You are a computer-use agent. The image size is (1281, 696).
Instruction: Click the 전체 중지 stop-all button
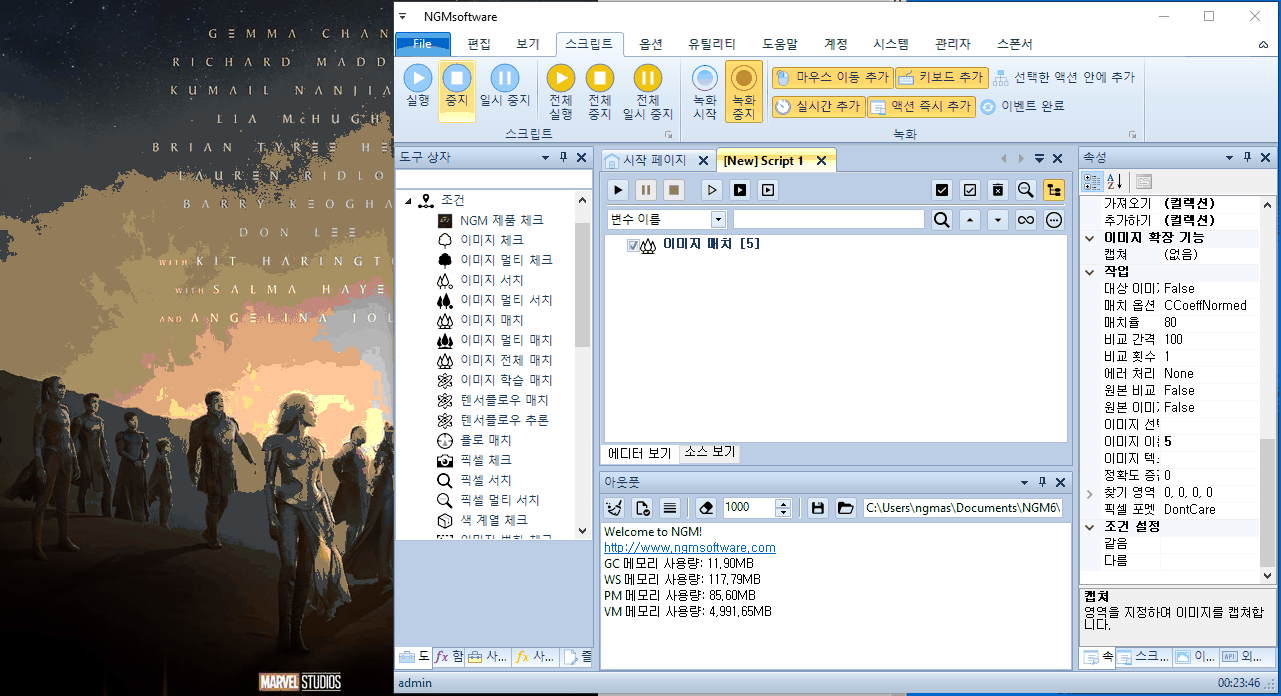tap(599, 92)
